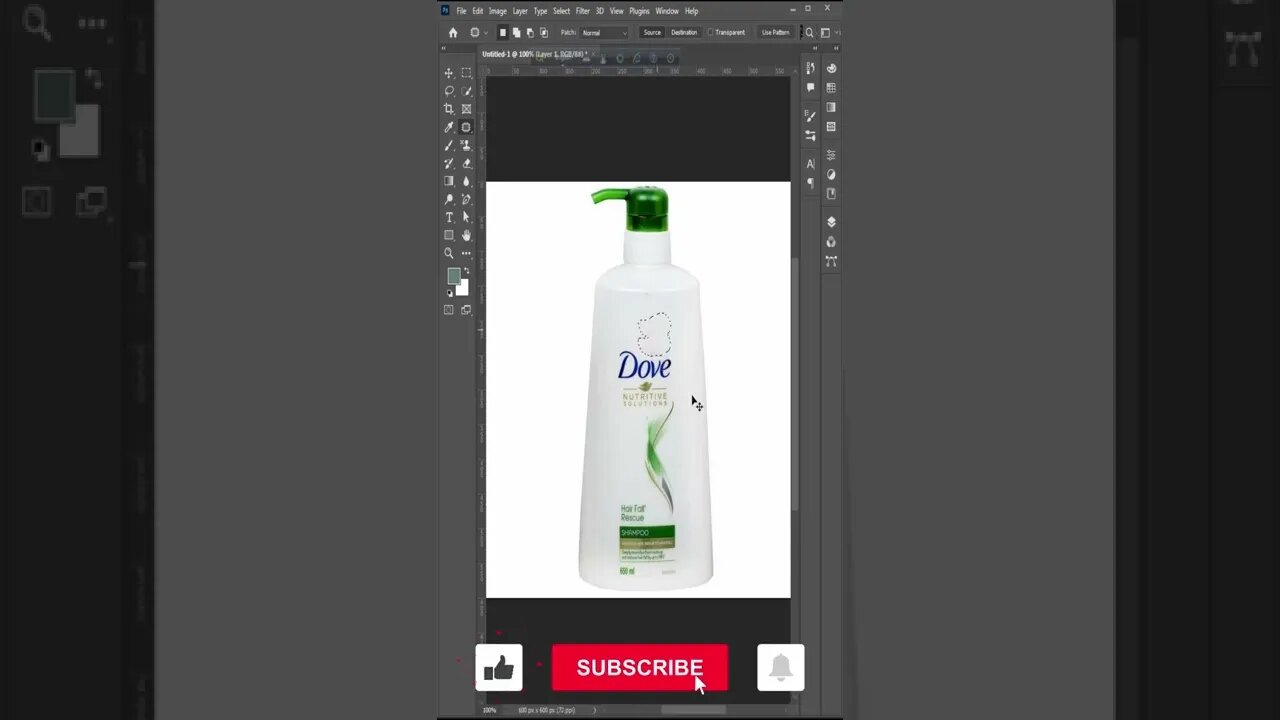
Task: Select the Rectangular Marquee tool
Action: click(x=466, y=73)
